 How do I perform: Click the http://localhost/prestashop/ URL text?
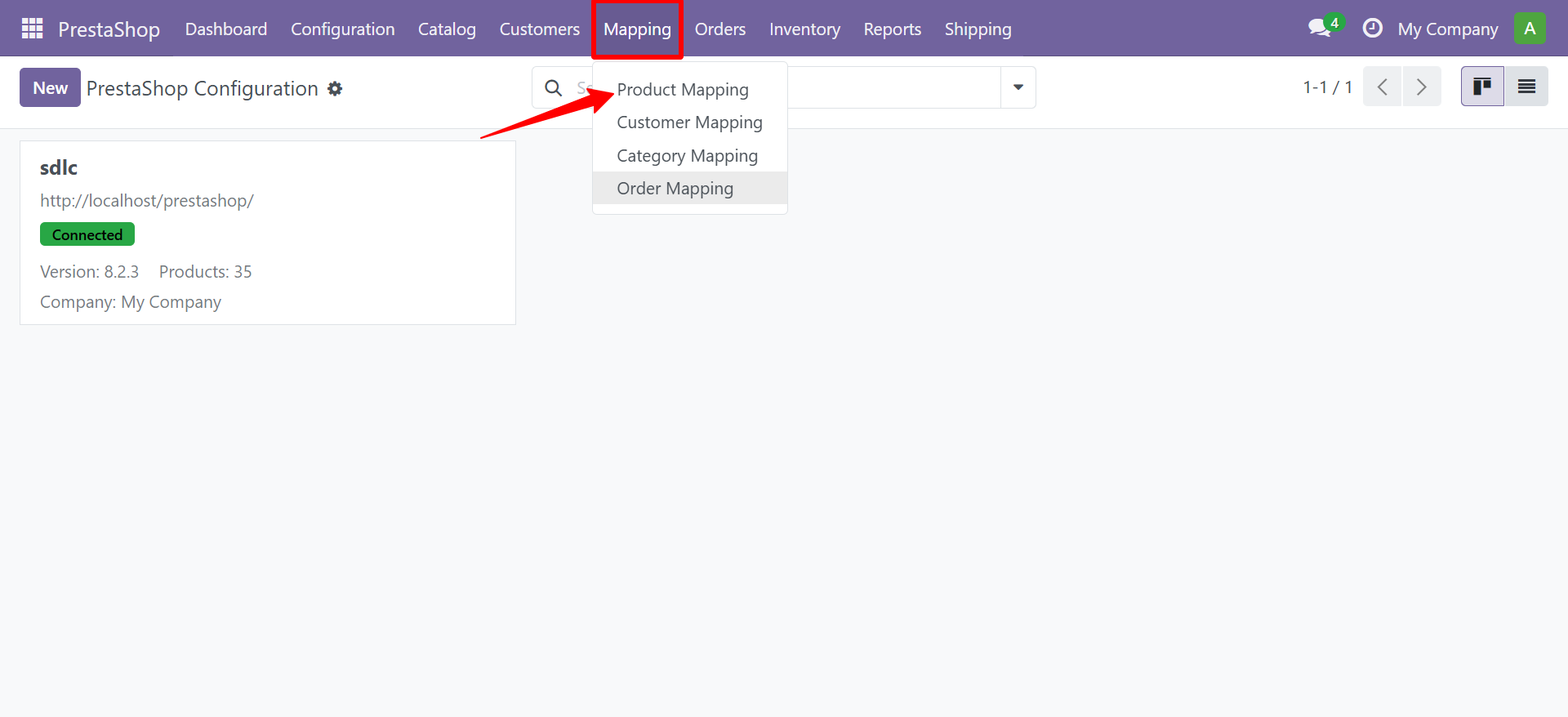[x=147, y=201]
